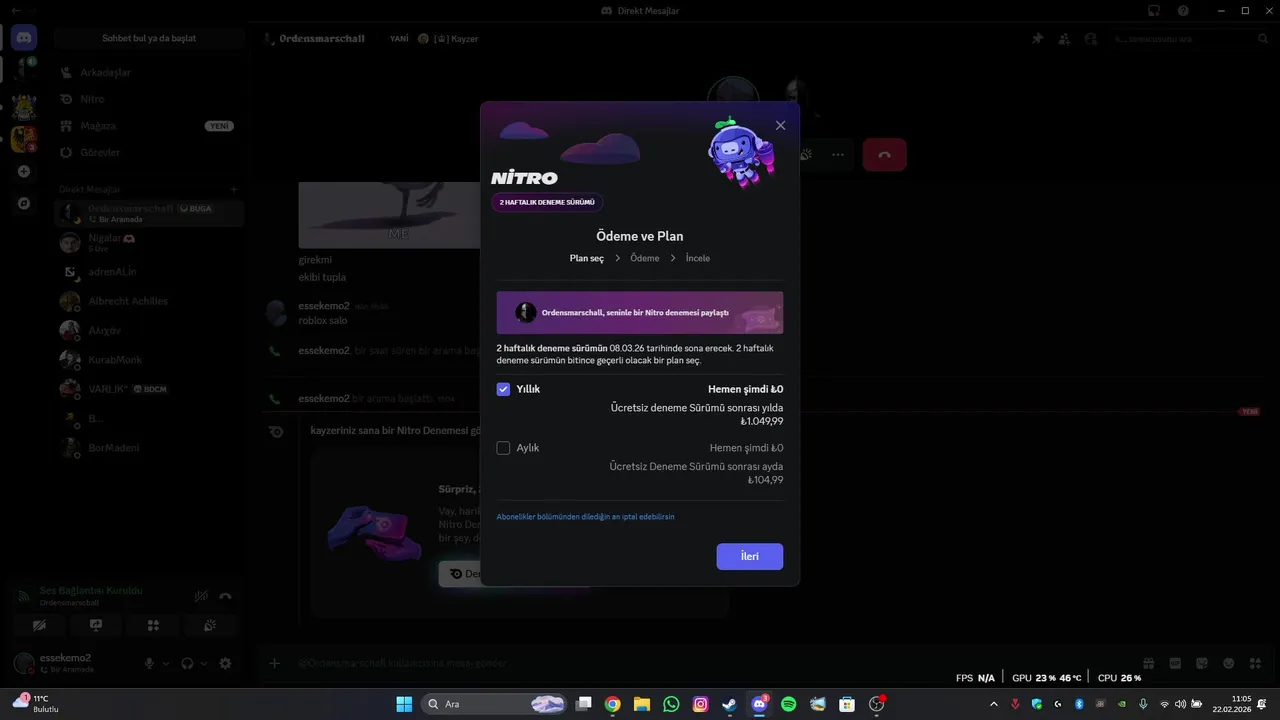Click the 2 haftalık deneme sürümü badge
The image size is (1280, 720).
click(547, 202)
